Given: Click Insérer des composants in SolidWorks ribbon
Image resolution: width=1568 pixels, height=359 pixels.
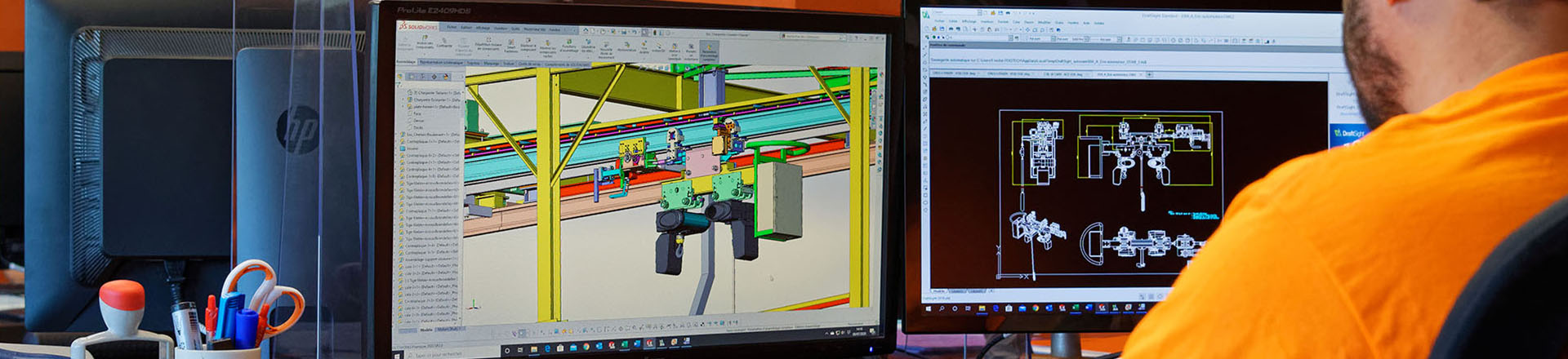Looking at the screenshot, I should 425,42.
